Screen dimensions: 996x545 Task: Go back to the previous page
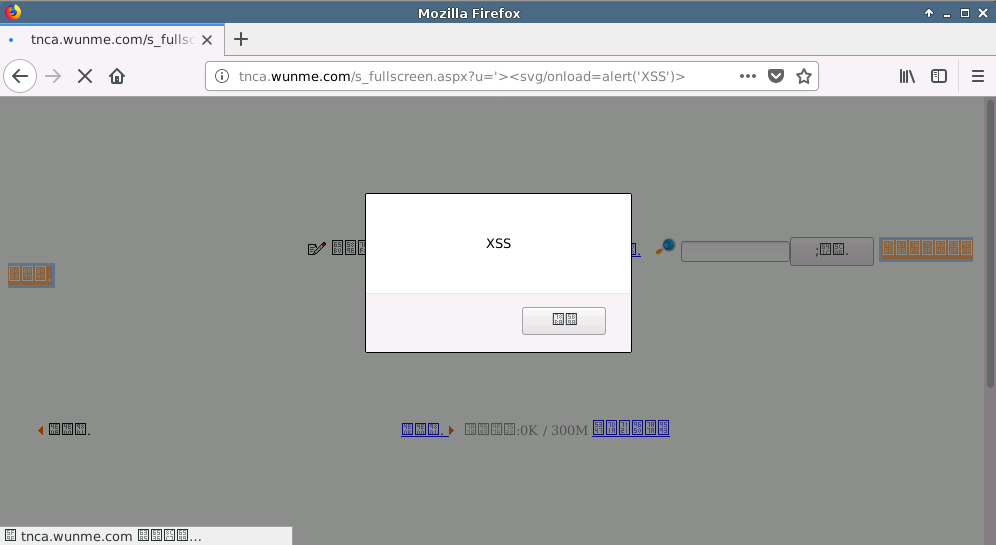(x=20, y=76)
